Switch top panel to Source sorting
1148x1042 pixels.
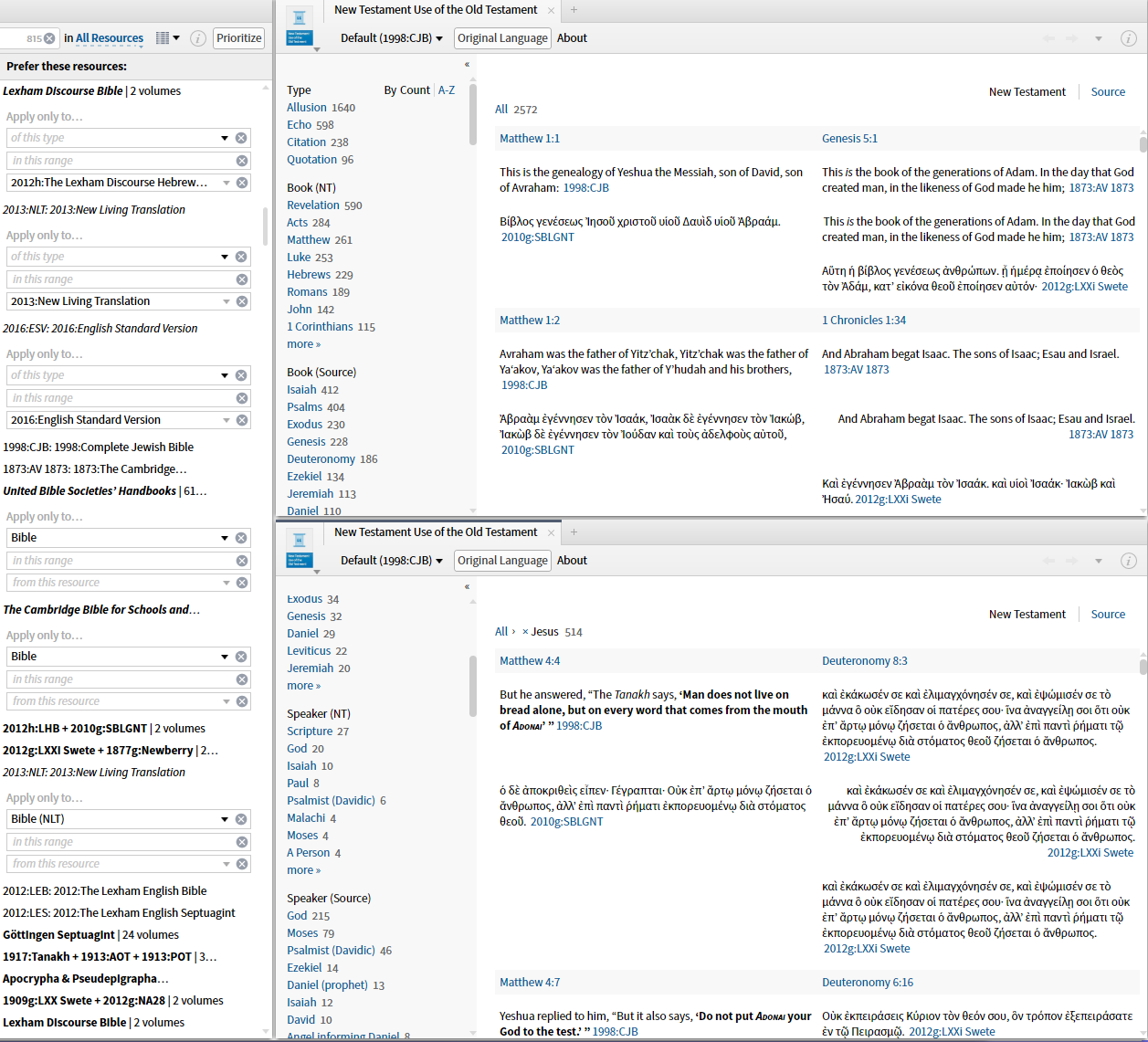tap(1108, 92)
